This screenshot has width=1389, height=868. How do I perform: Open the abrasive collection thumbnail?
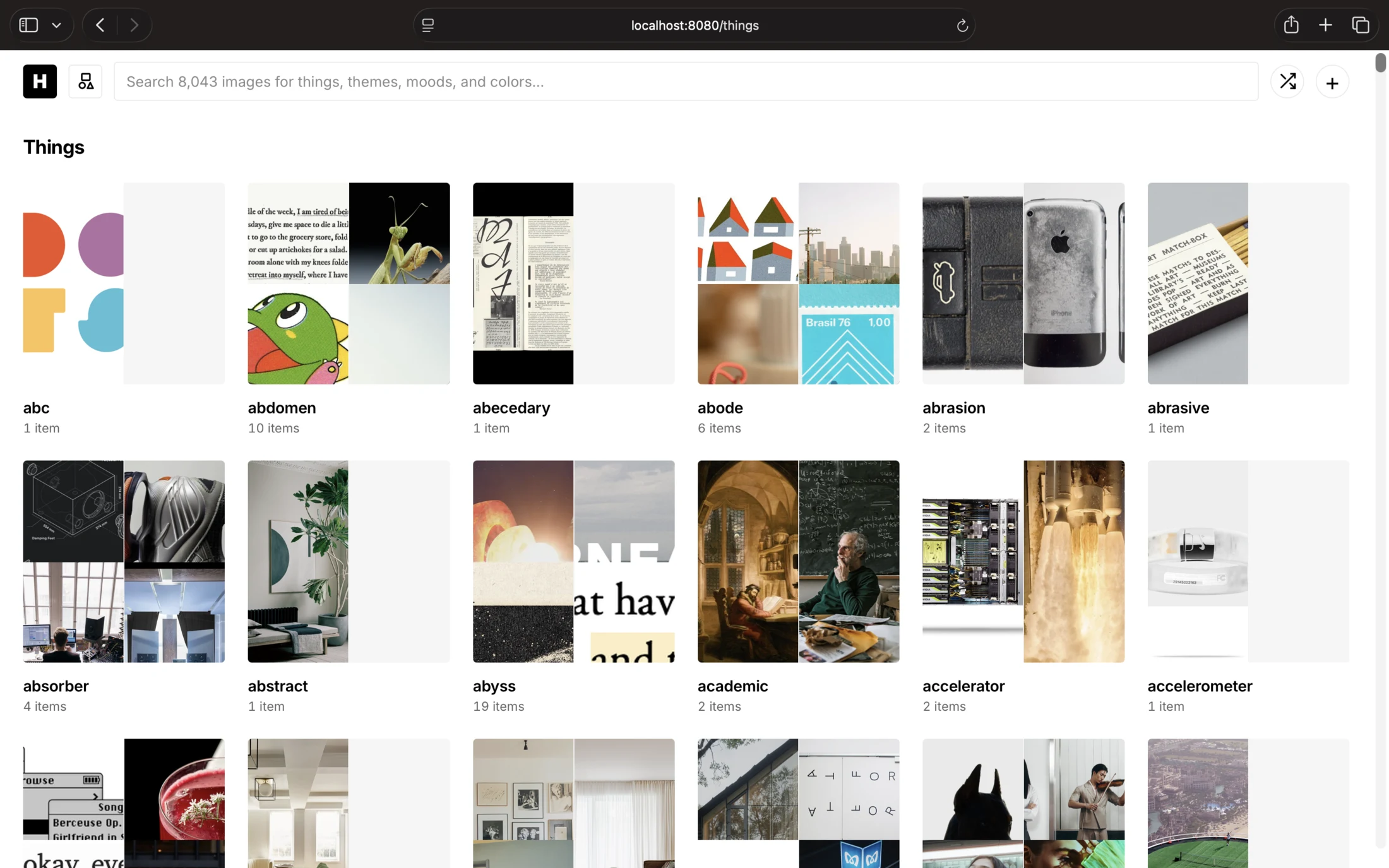[x=1248, y=283]
